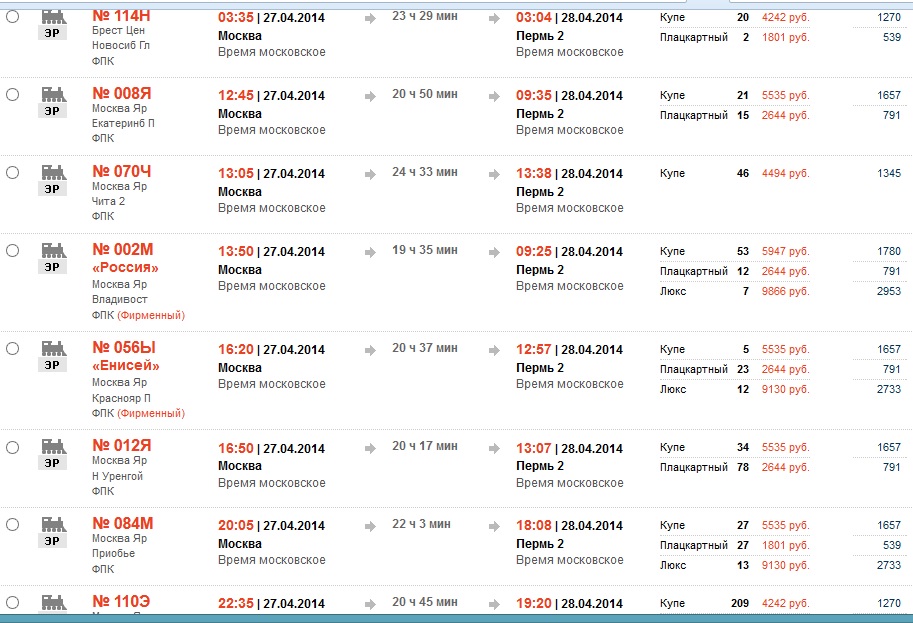This screenshot has width=913, height=623.
Task: Click ЭР train icon for 002М
Action: [52, 257]
